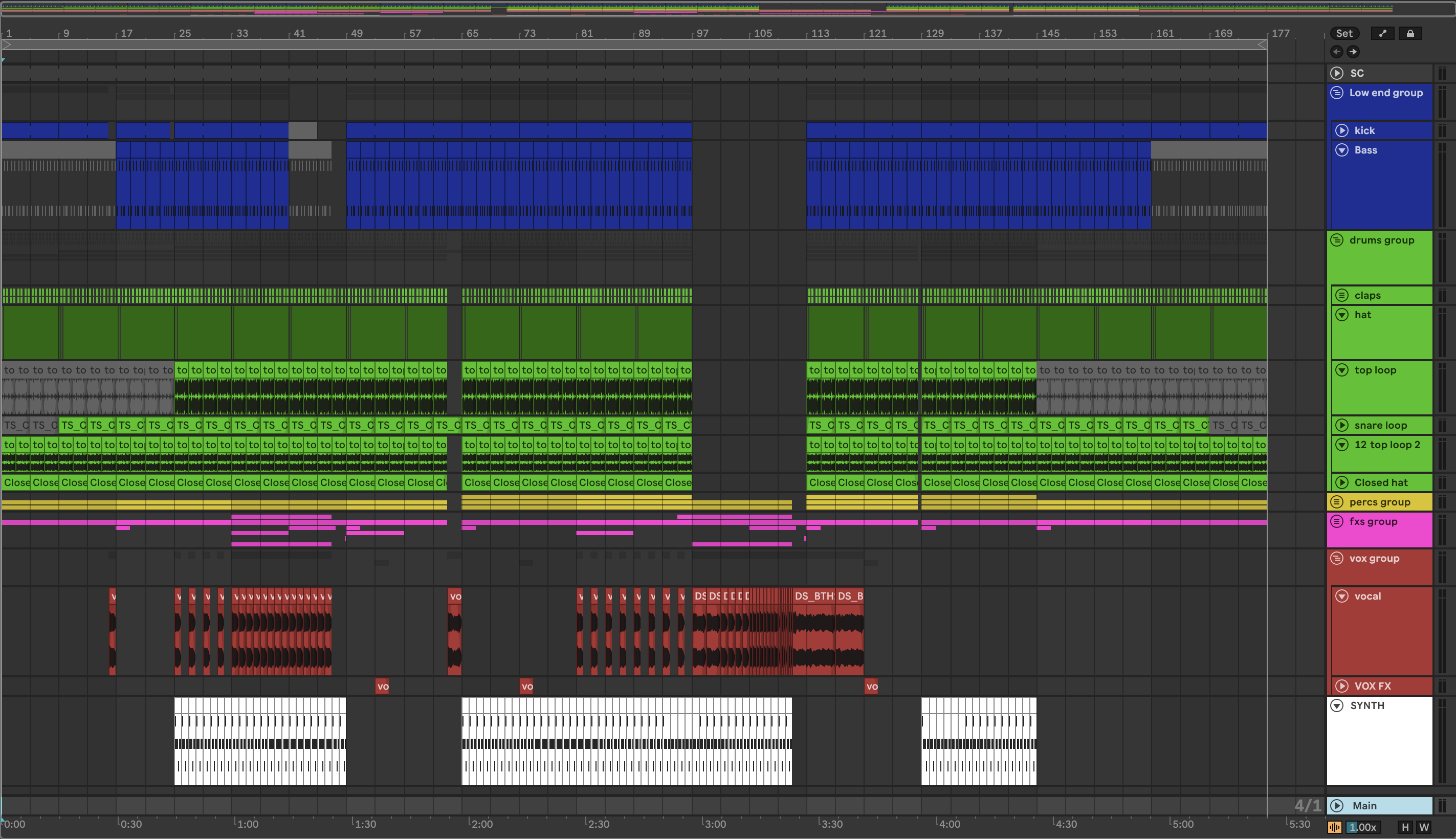Select the DS_BTH vocal clip
Viewport: 1456px width, 839px height.
813,596
